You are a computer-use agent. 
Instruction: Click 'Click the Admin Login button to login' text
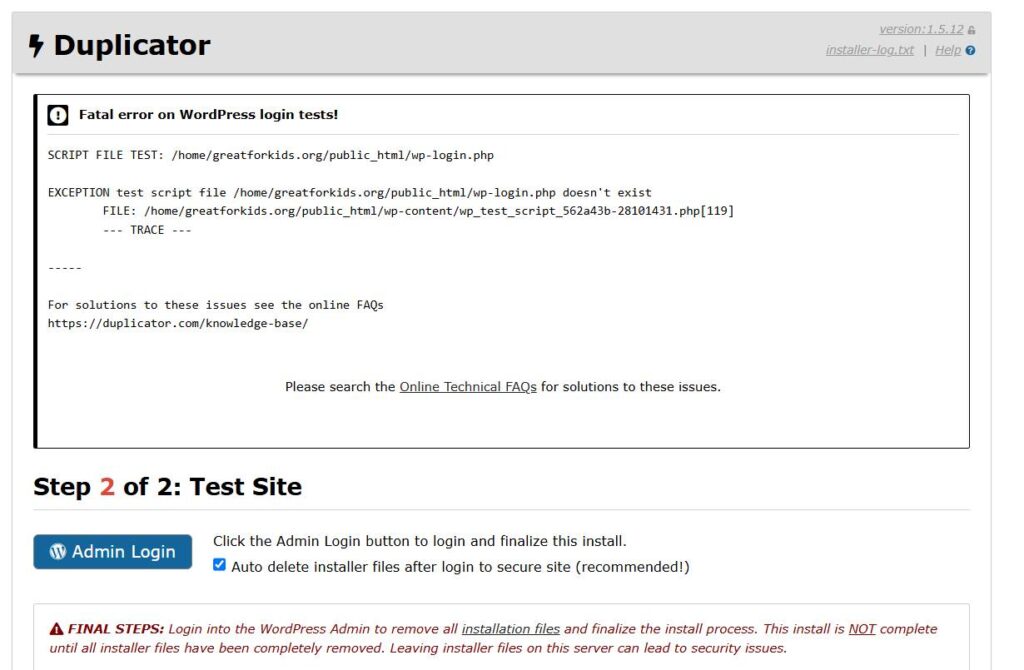(x=419, y=541)
